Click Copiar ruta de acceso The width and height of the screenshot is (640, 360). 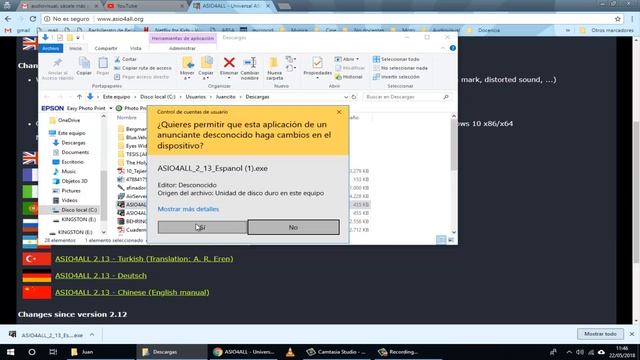[143, 68]
